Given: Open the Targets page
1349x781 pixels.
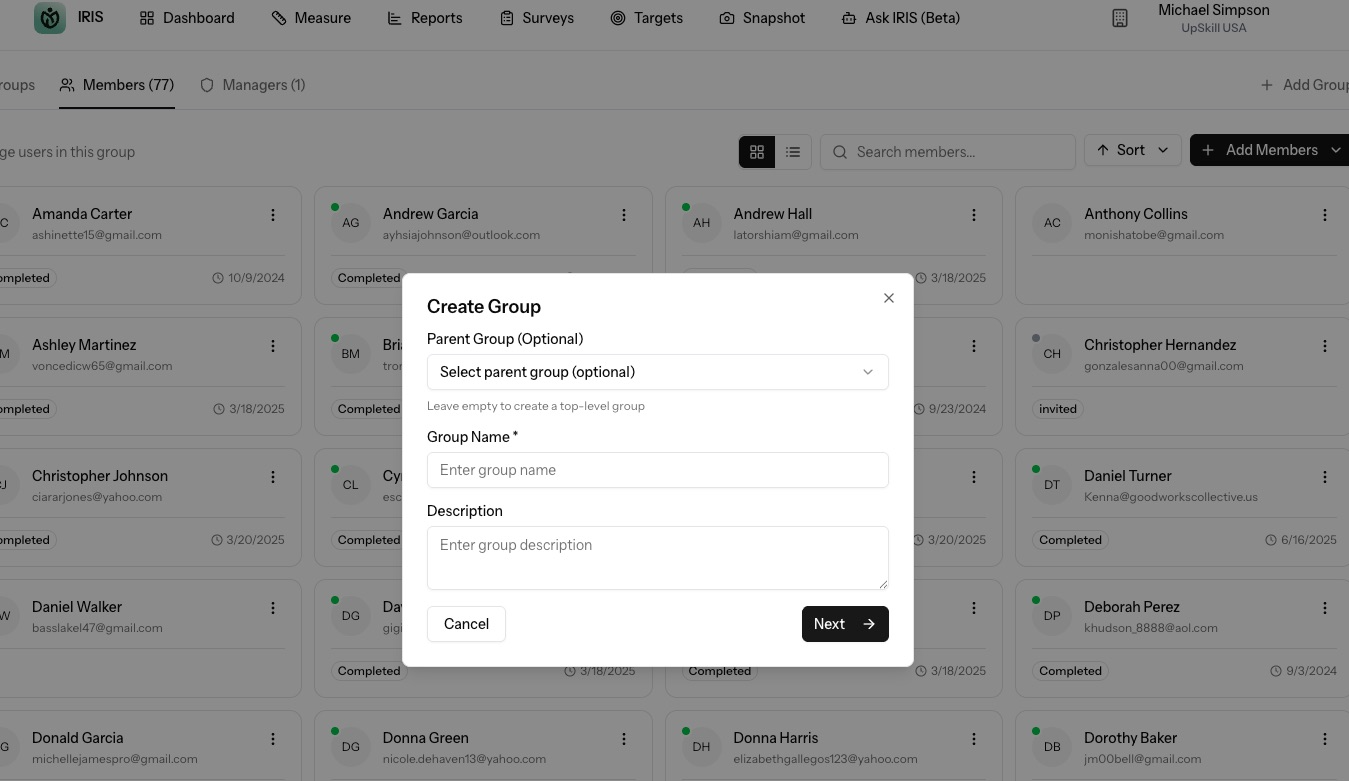Looking at the screenshot, I should pyautogui.click(x=647, y=18).
